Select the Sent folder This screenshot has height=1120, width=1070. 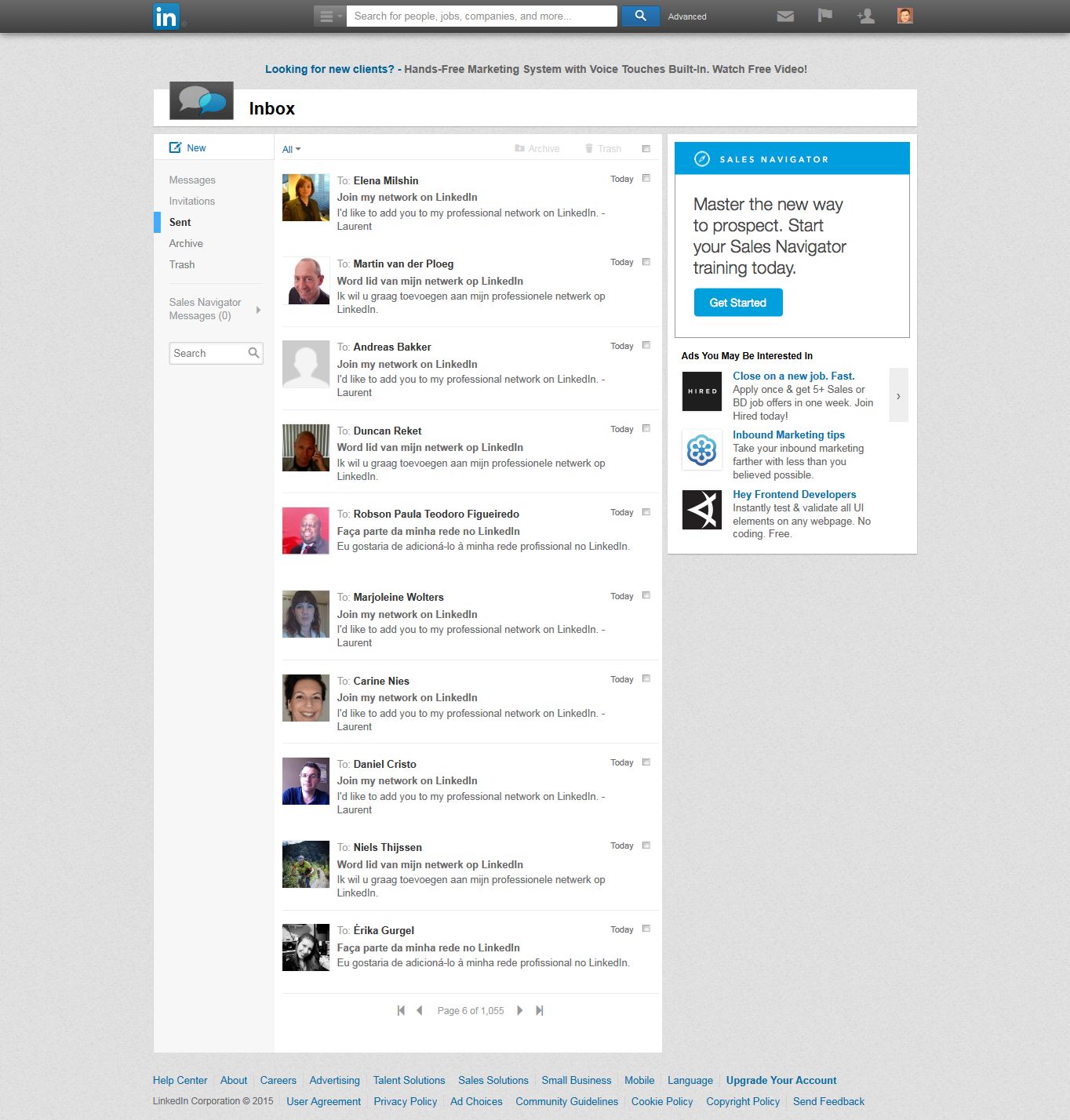180,223
